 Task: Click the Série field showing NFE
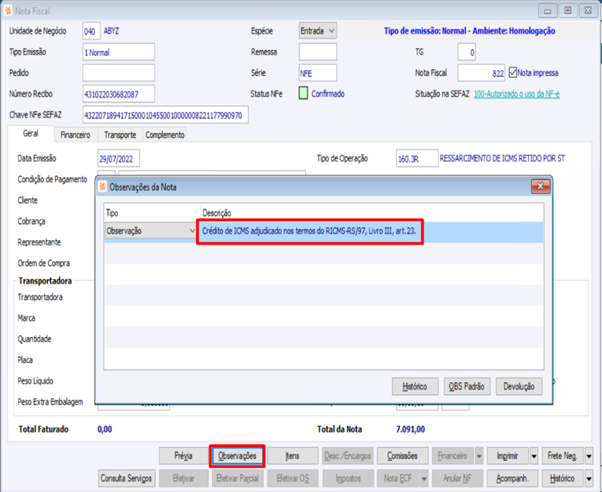click(x=318, y=73)
